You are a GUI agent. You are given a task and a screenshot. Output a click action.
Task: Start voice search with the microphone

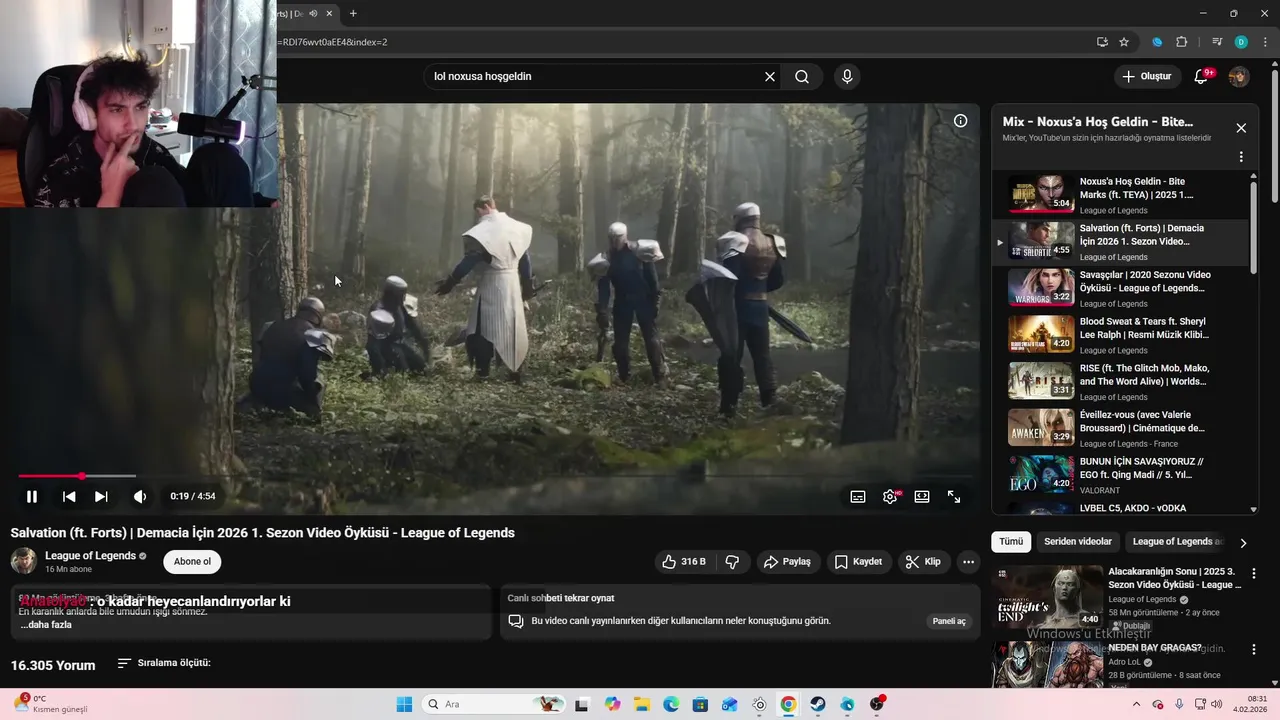click(847, 76)
